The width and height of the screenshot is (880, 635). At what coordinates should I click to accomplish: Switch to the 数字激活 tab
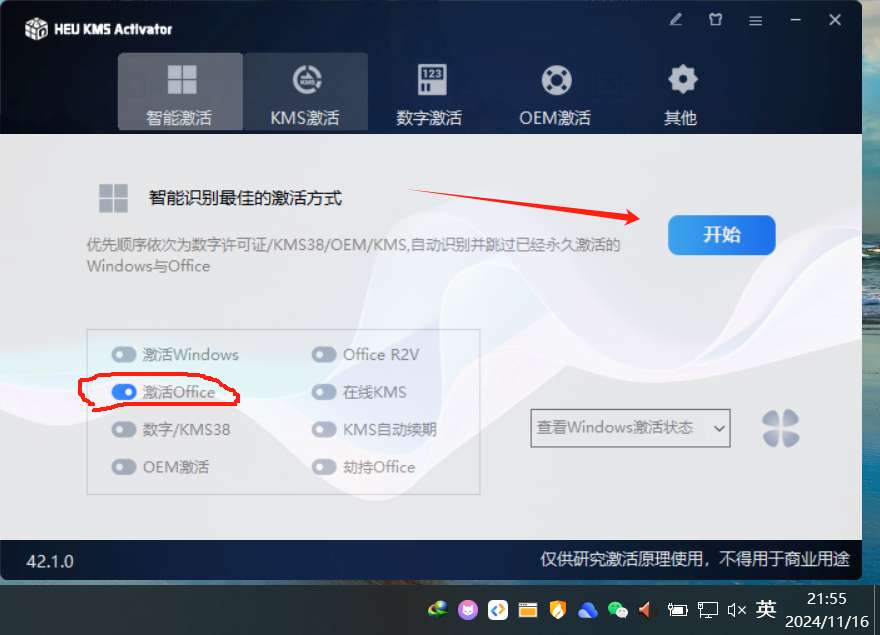(x=430, y=94)
